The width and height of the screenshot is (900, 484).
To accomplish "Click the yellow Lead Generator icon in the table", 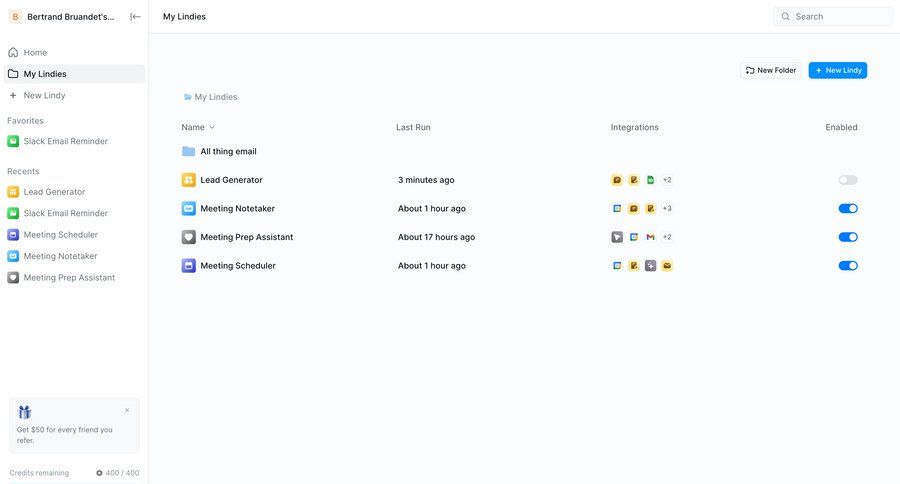I will [188, 180].
